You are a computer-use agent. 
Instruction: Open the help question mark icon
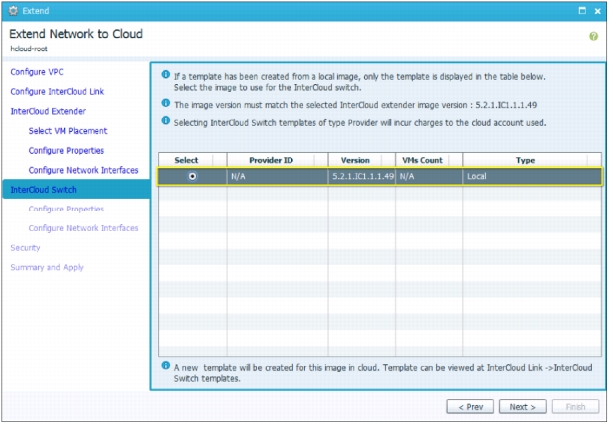[593, 36]
